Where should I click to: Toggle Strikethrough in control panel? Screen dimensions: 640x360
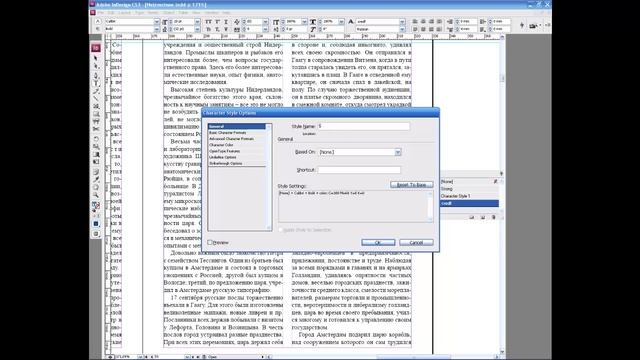226,29
